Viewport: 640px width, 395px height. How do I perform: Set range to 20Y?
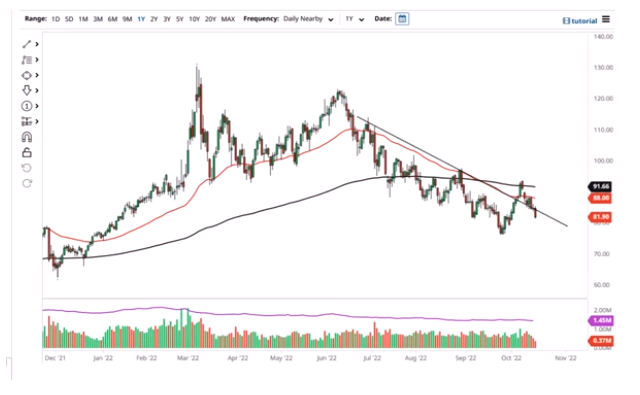(210, 19)
